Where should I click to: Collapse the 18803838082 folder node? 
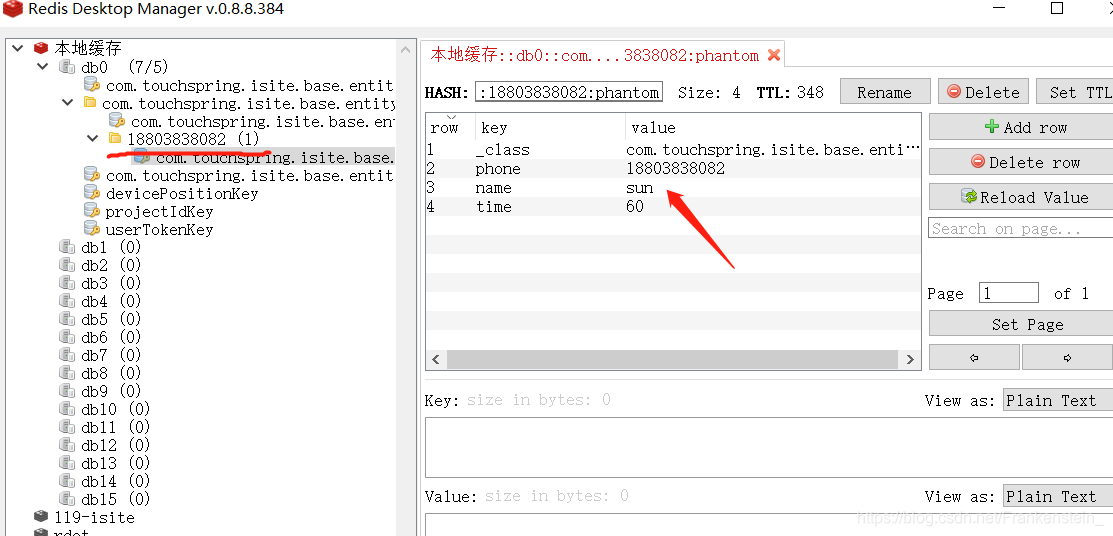pos(92,138)
